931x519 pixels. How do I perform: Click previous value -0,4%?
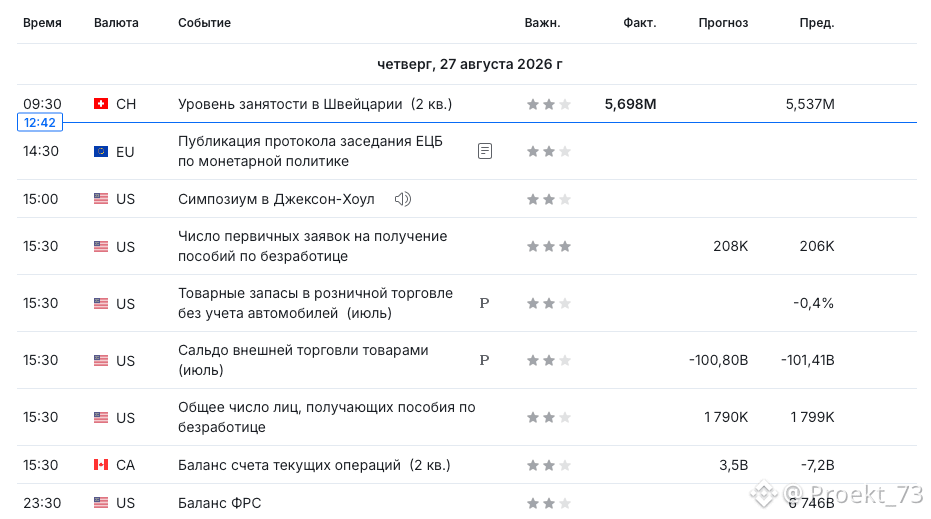coord(813,303)
